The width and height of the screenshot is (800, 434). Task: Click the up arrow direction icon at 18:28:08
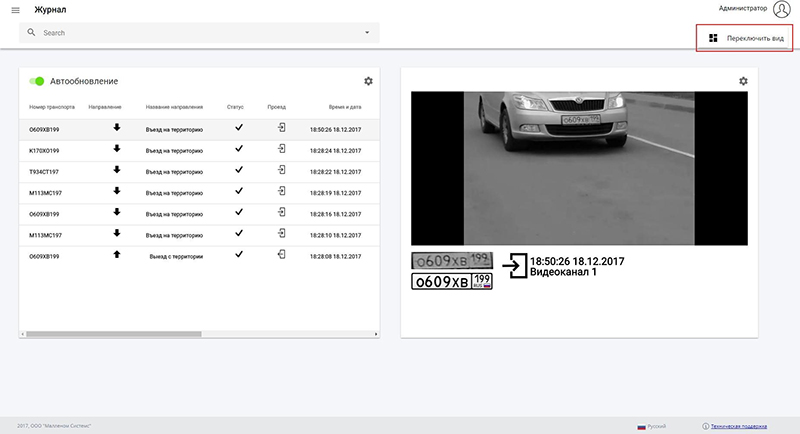click(x=117, y=254)
